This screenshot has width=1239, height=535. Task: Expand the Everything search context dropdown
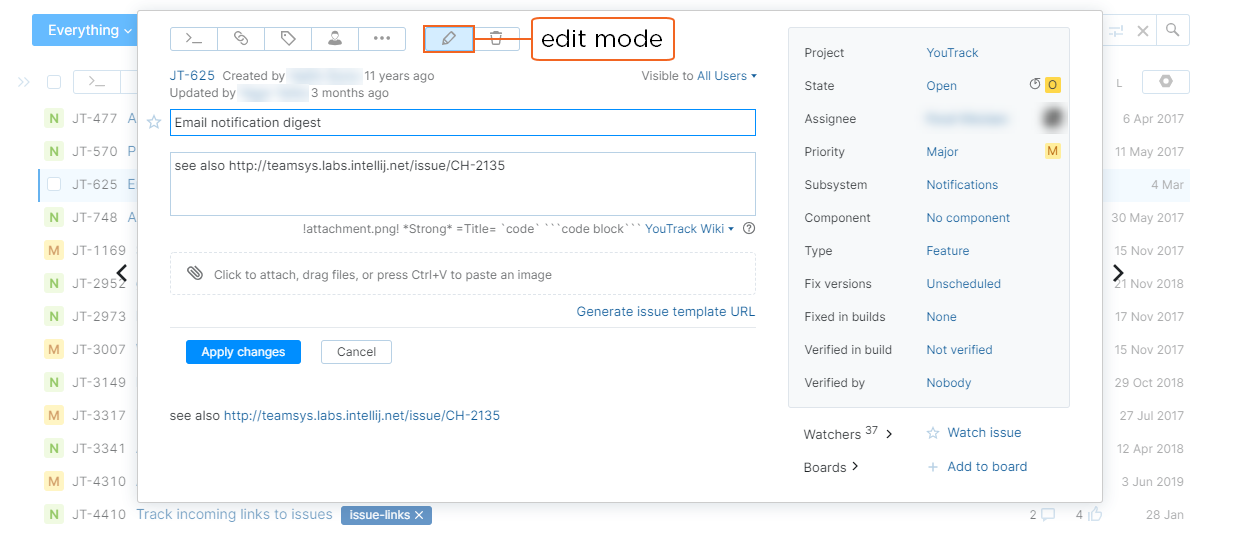point(90,31)
